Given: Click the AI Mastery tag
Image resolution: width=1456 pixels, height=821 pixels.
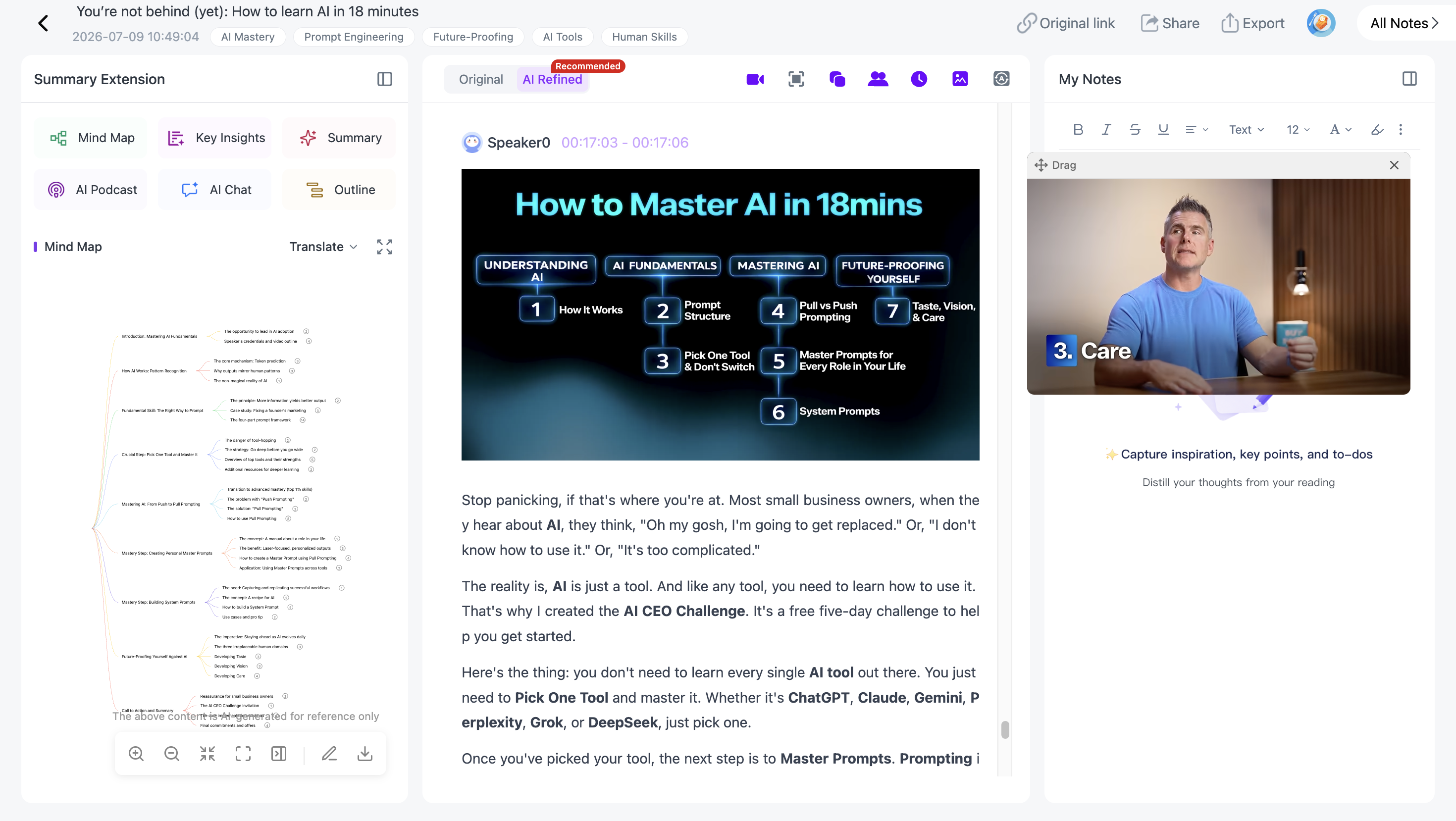Looking at the screenshot, I should point(248,37).
